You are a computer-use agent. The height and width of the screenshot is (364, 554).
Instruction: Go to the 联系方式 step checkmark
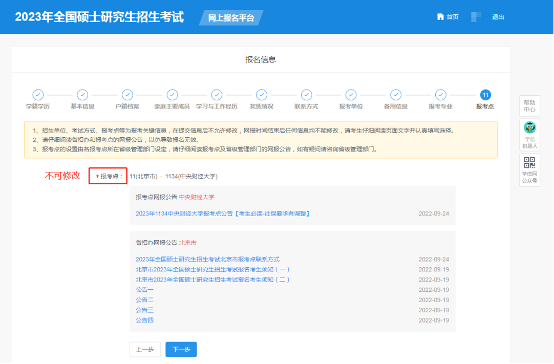tap(306, 95)
